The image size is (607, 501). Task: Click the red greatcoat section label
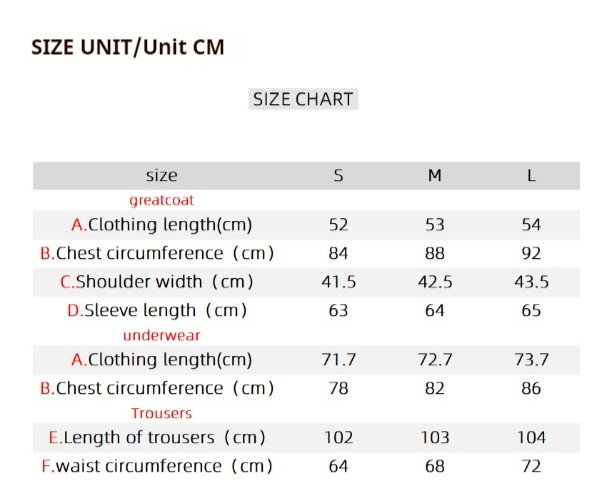tap(161, 200)
